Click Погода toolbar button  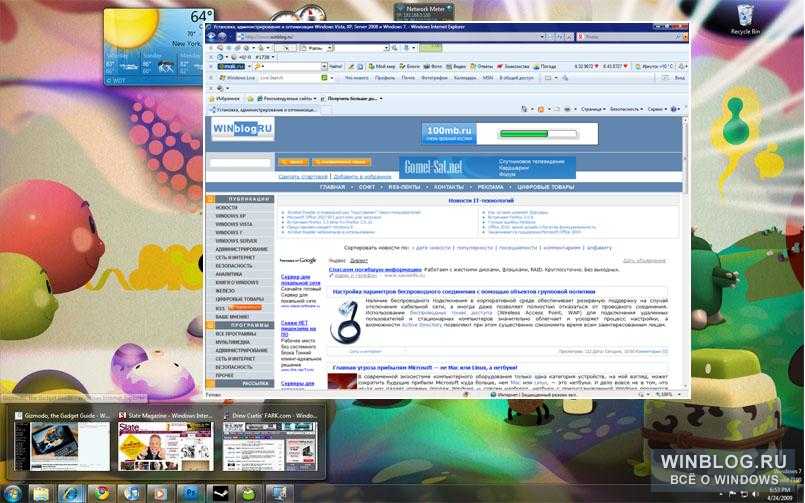545,67
